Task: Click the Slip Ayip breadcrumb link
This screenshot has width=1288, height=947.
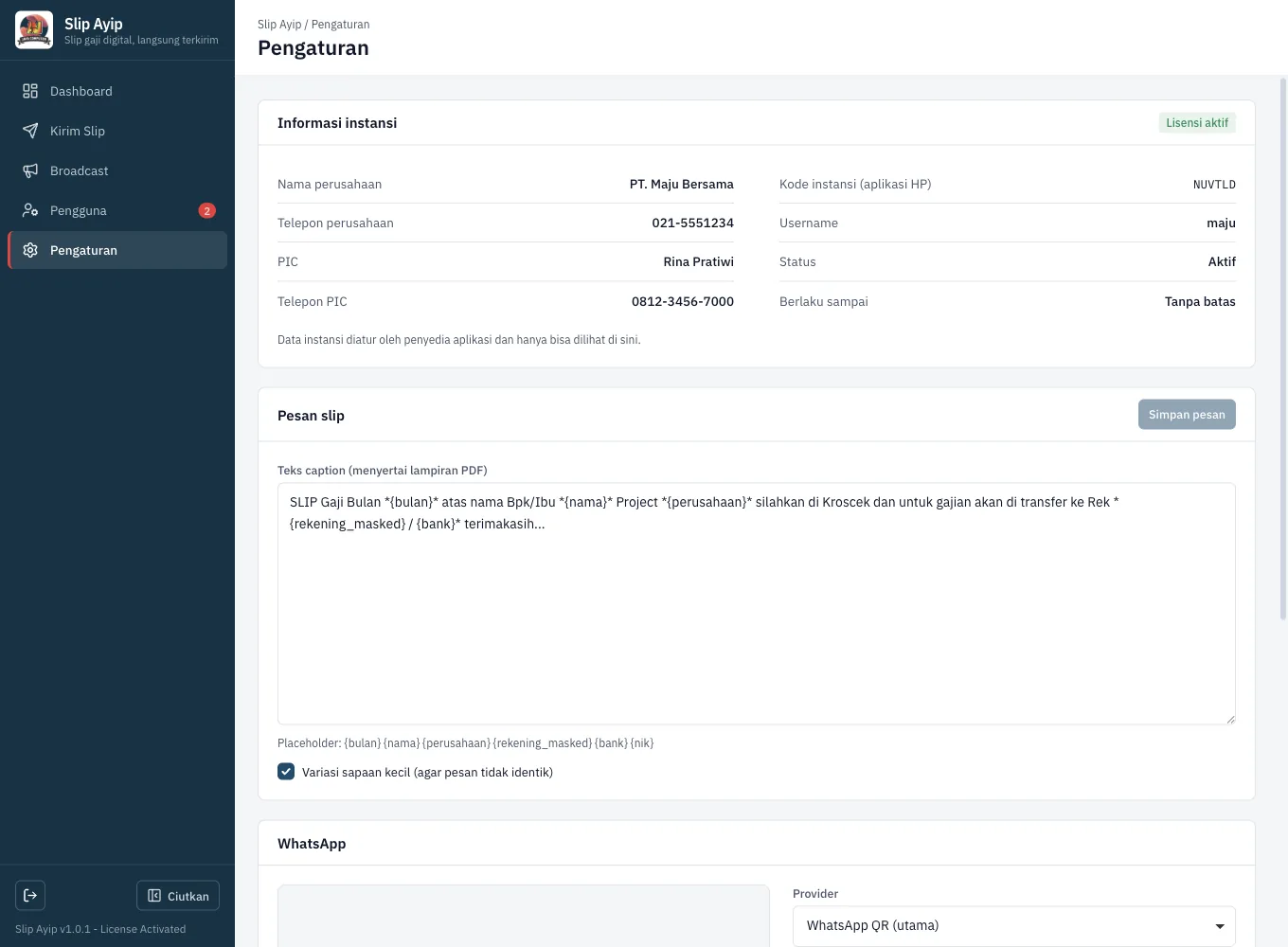Action: point(279,25)
